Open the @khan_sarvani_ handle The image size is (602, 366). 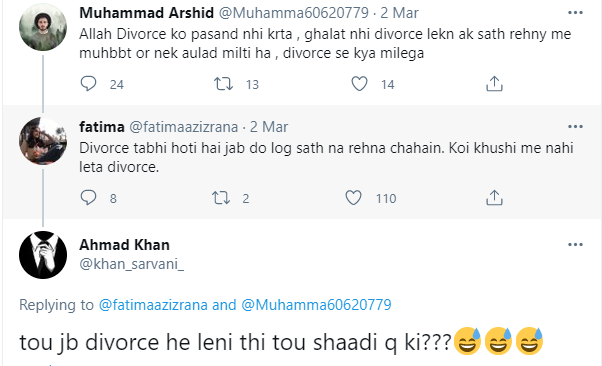click(x=132, y=264)
